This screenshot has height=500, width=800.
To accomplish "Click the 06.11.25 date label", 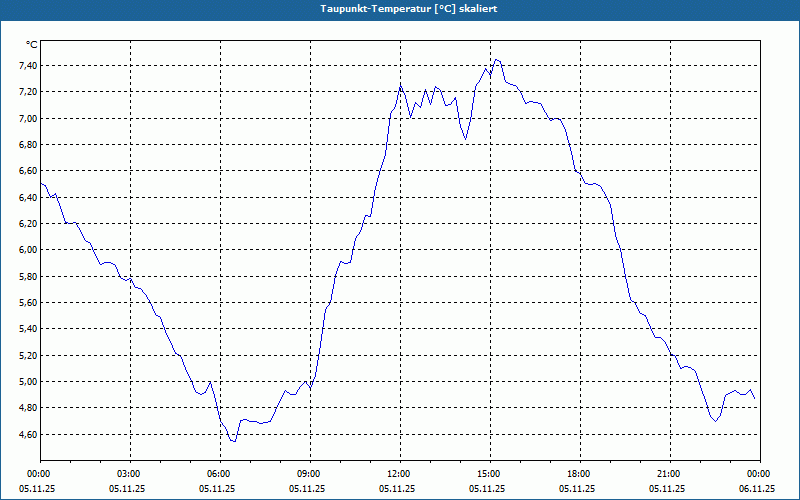I will 757,489.
